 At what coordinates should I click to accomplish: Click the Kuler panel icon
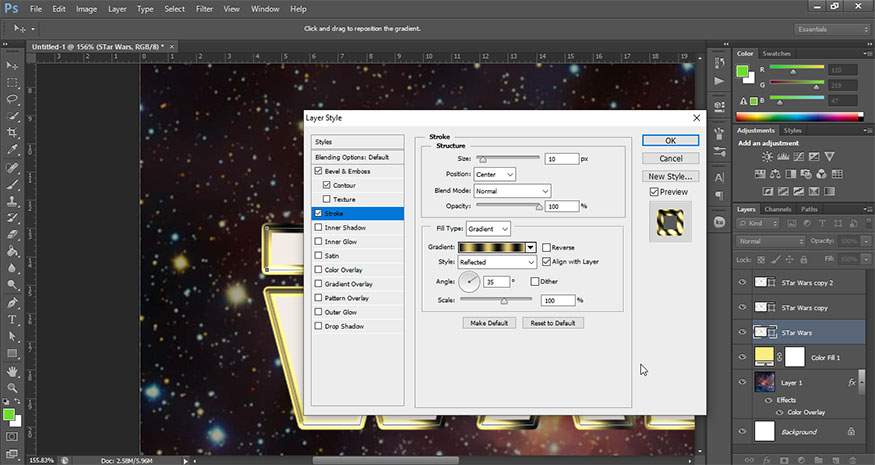pos(719,222)
